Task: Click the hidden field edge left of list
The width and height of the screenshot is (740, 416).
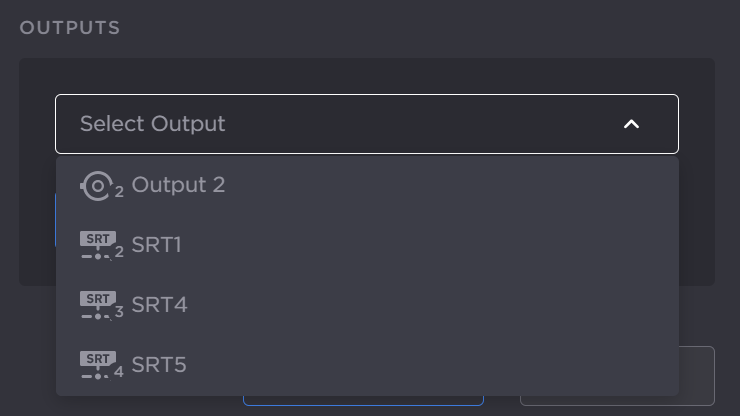Action: tap(54, 220)
